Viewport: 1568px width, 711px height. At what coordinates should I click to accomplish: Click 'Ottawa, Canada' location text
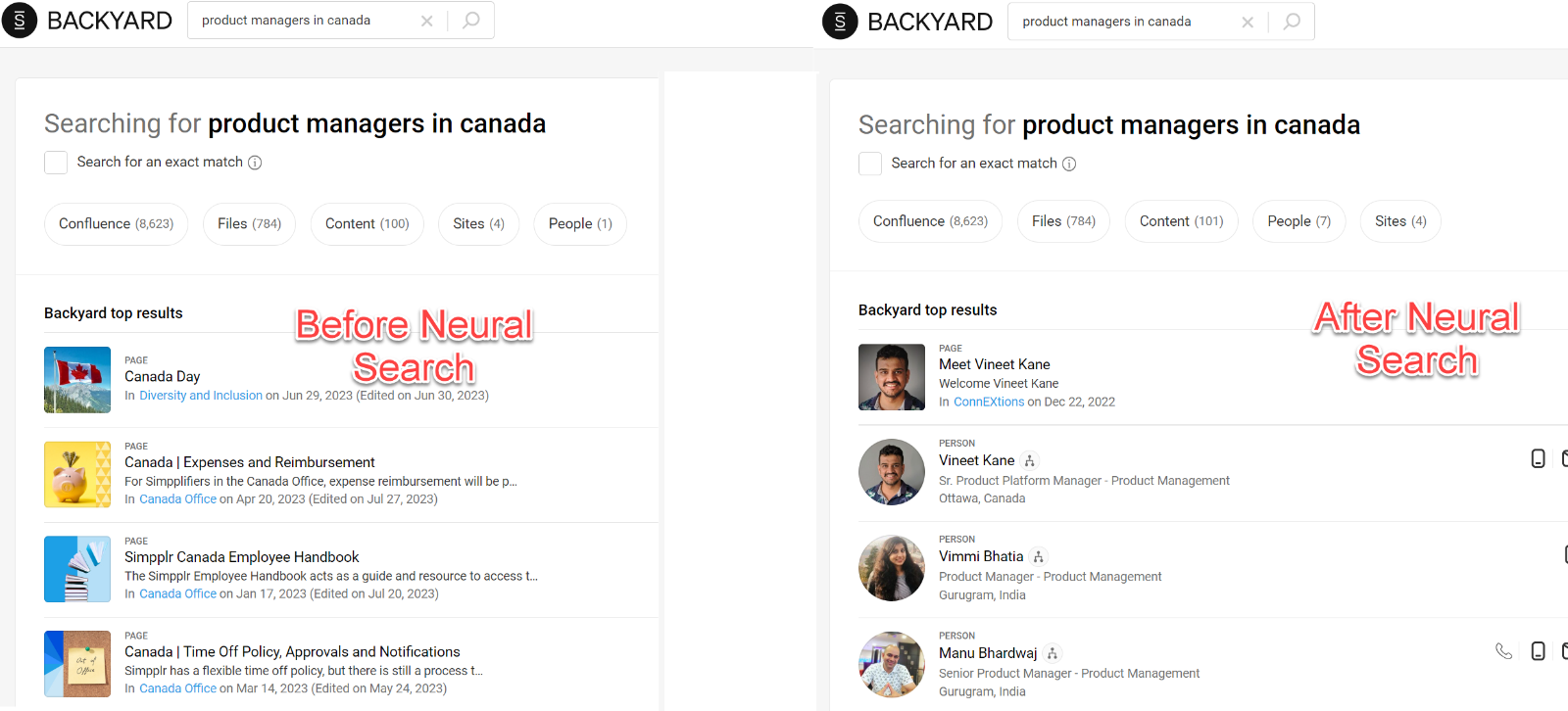click(982, 498)
